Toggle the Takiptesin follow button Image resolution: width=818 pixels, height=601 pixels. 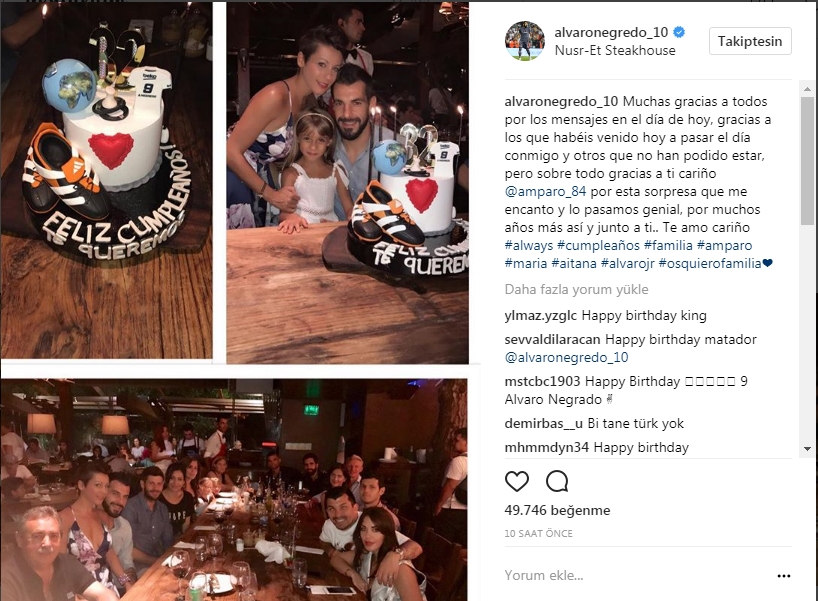coord(750,41)
